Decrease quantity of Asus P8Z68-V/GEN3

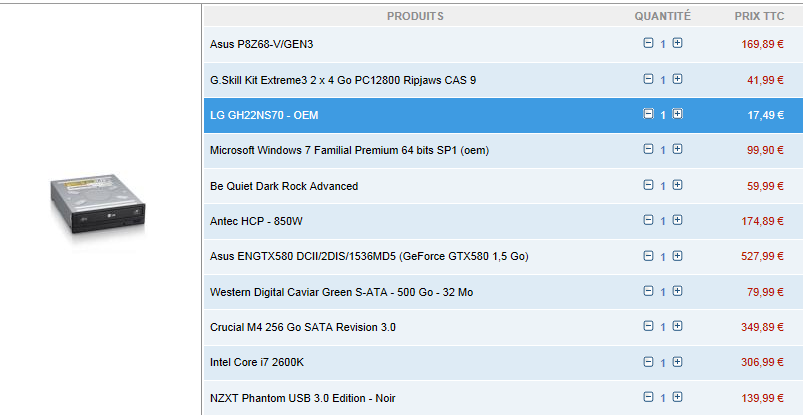click(648, 44)
